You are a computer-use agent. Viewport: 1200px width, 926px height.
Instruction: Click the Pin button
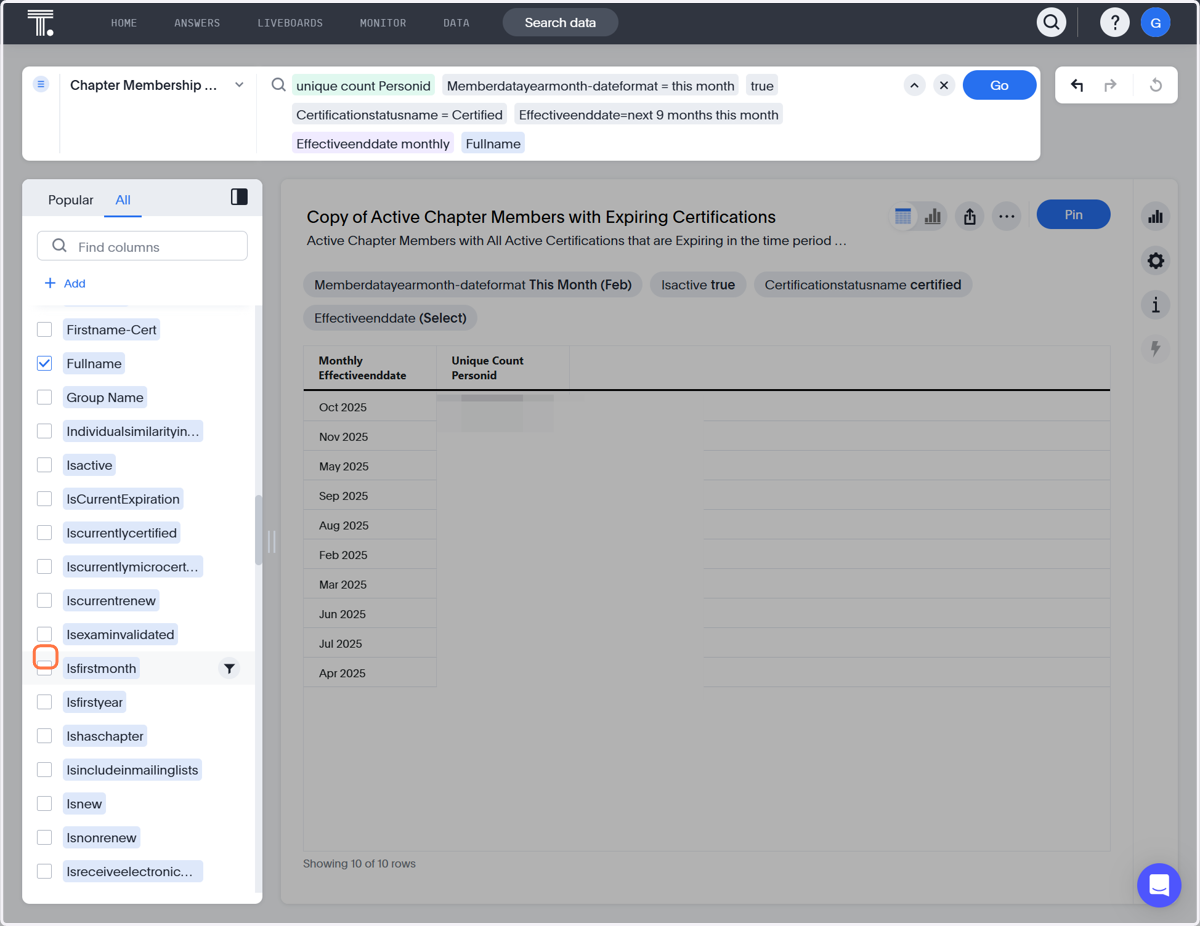1073,214
